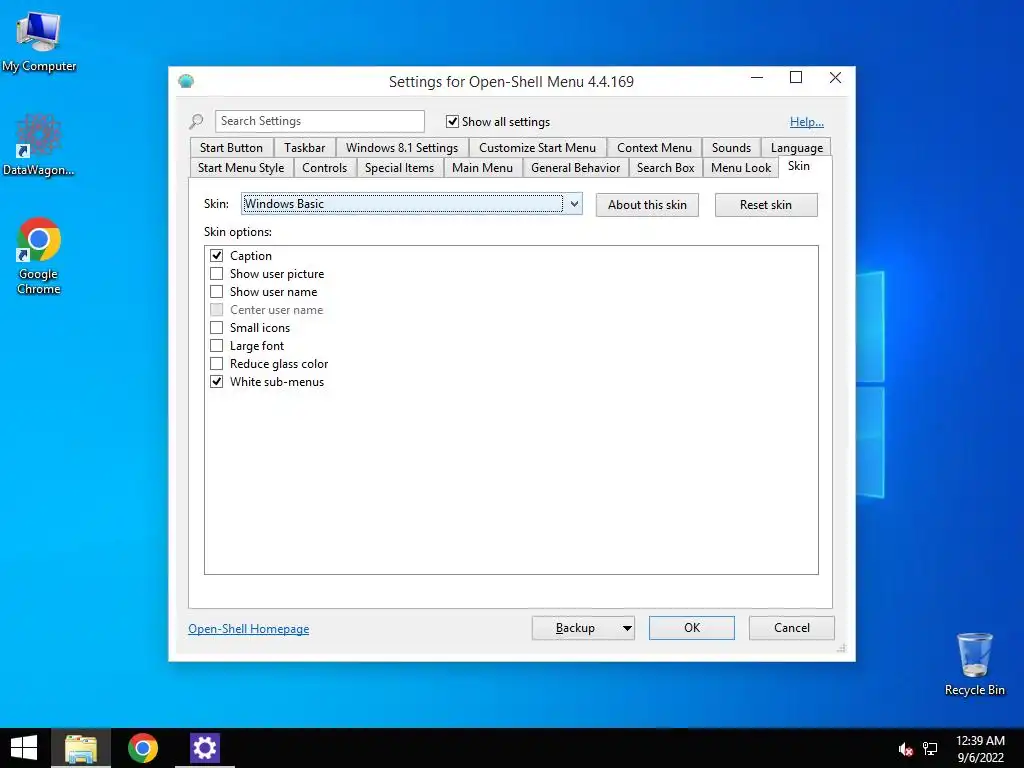Viewport: 1024px width, 768px height.
Task: Open File Explorer from taskbar
Action: (x=81, y=748)
